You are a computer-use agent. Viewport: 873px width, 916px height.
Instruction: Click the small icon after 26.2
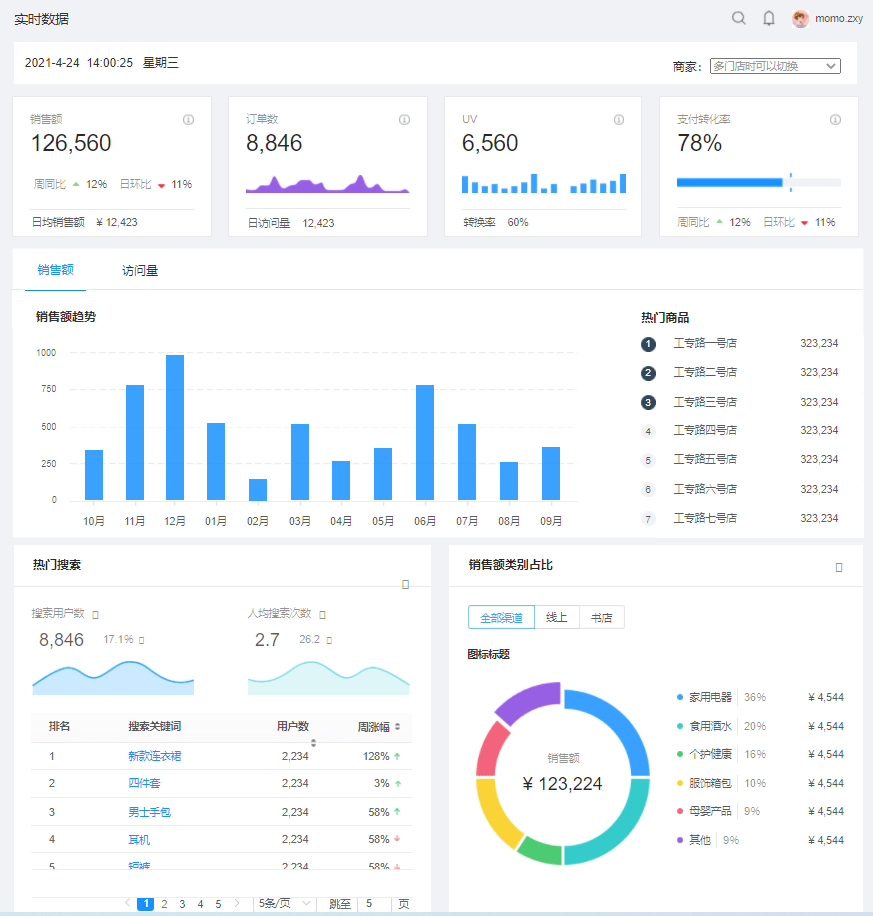pos(329,640)
